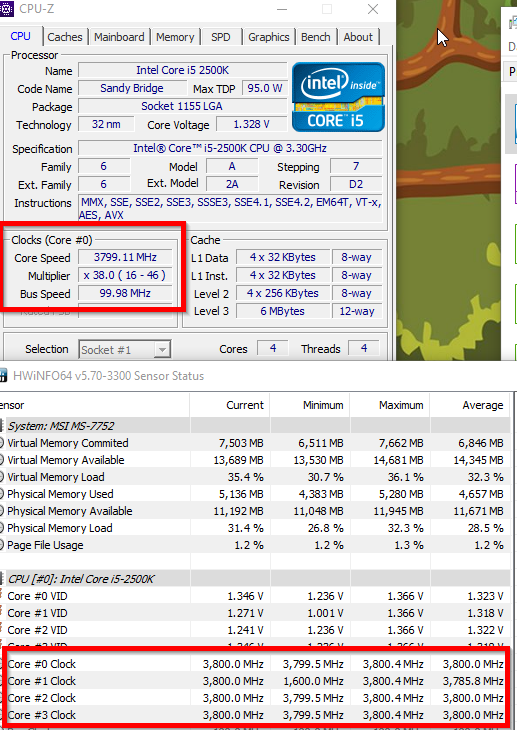Click the processor name Intel Core i5 2500K
Image resolution: width=517 pixels, height=730 pixels.
point(183,70)
